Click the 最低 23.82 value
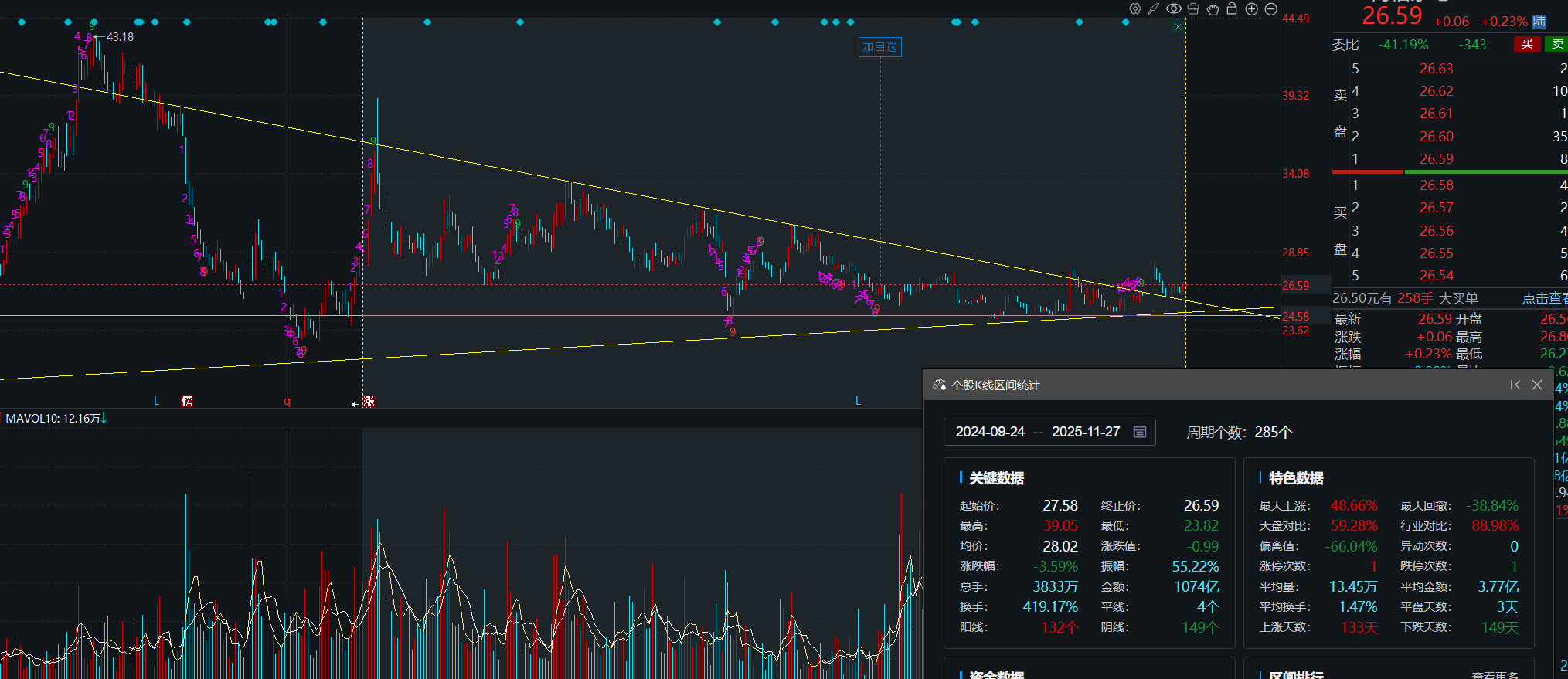The width and height of the screenshot is (1568, 679). (1201, 526)
